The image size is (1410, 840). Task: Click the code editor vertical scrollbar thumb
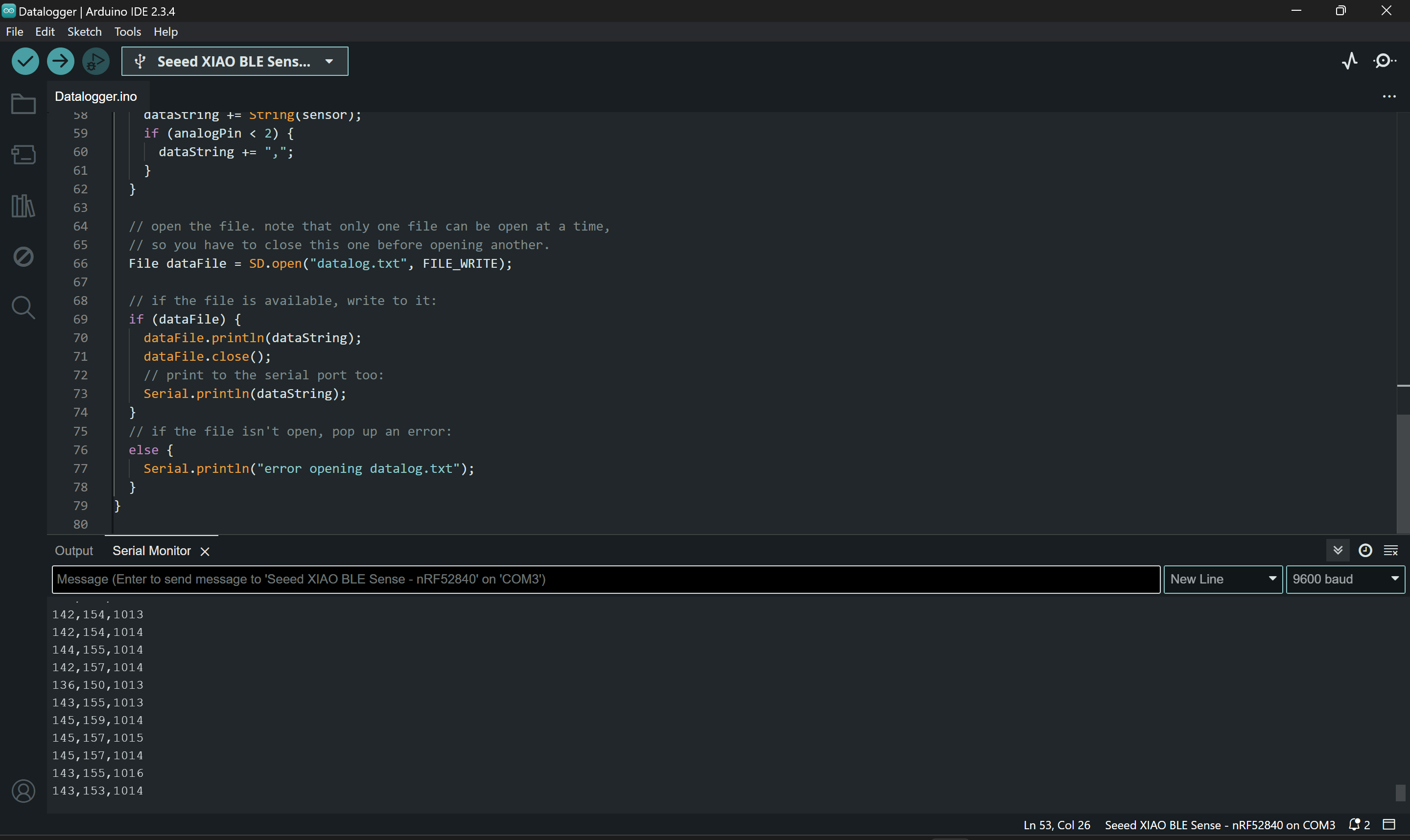1403,474
